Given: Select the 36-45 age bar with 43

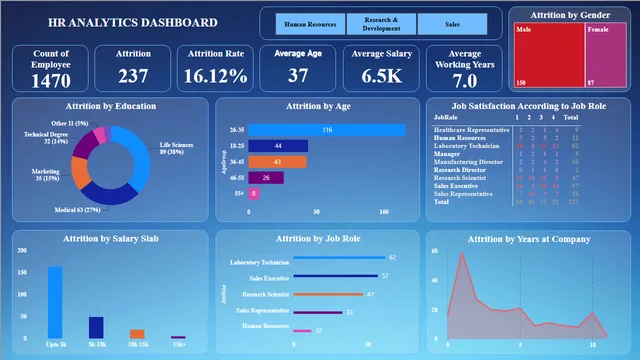Looking at the screenshot, I should [277, 162].
